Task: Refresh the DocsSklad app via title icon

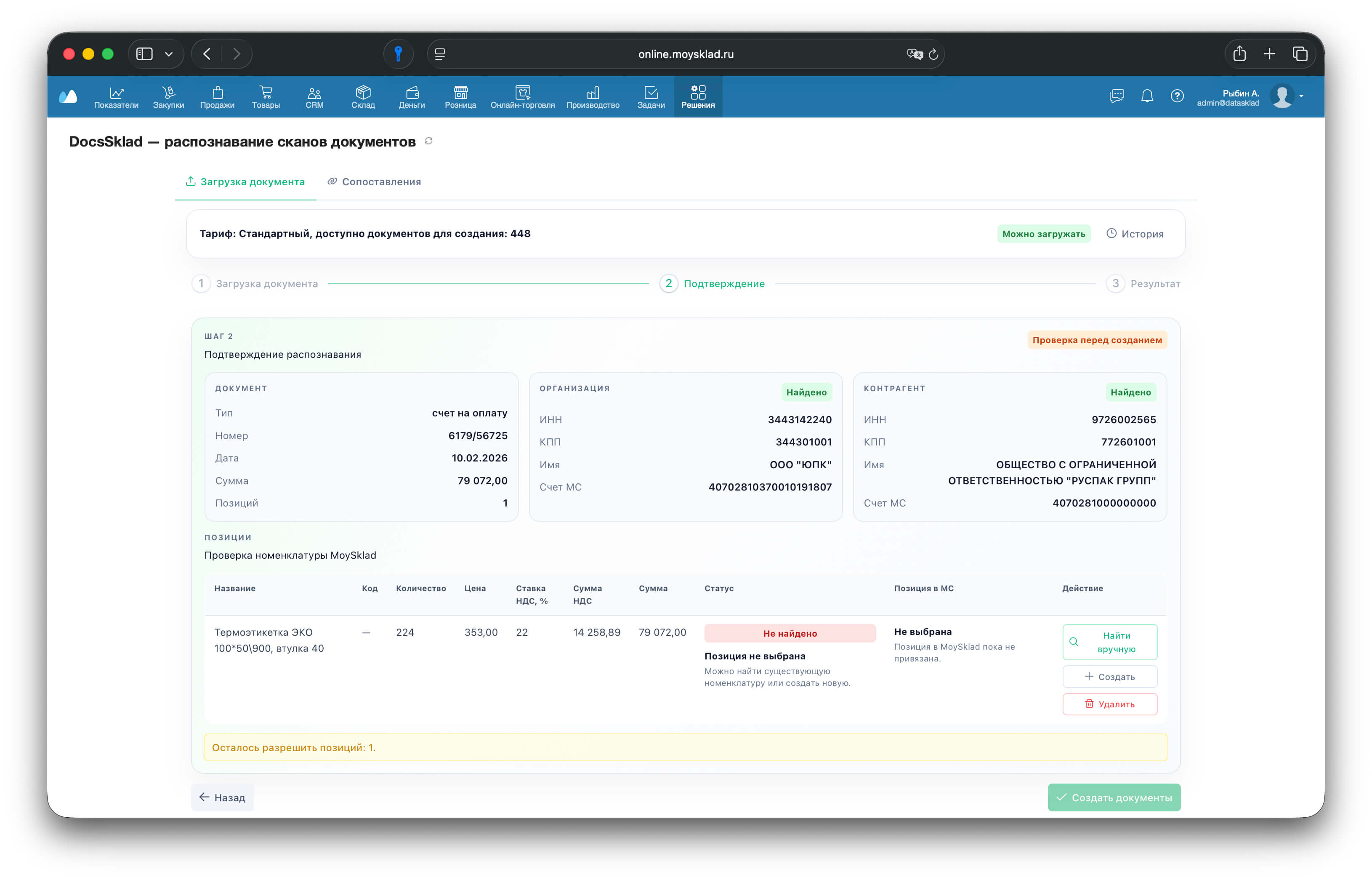Action: tap(428, 141)
